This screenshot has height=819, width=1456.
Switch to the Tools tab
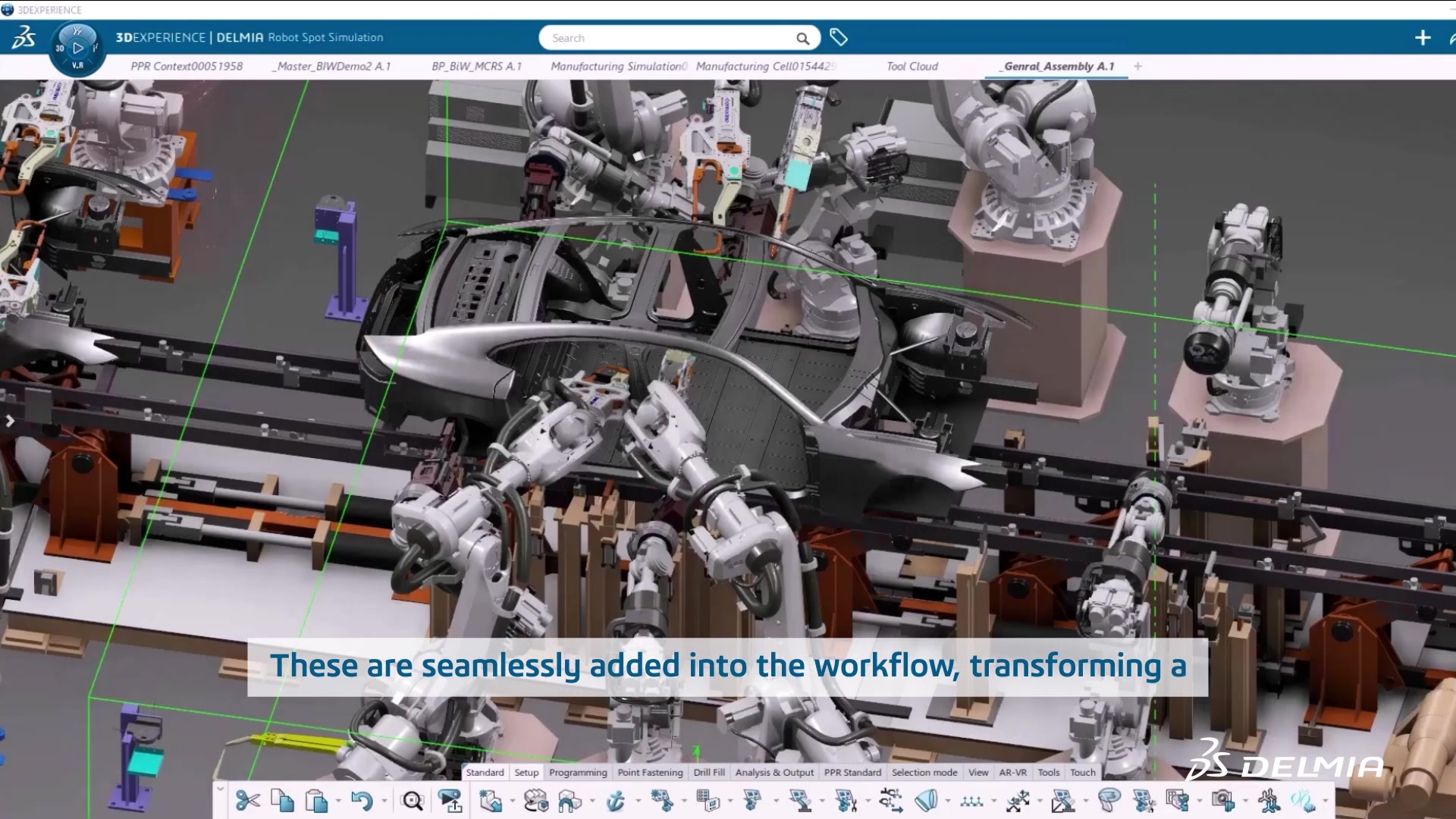tap(1049, 772)
